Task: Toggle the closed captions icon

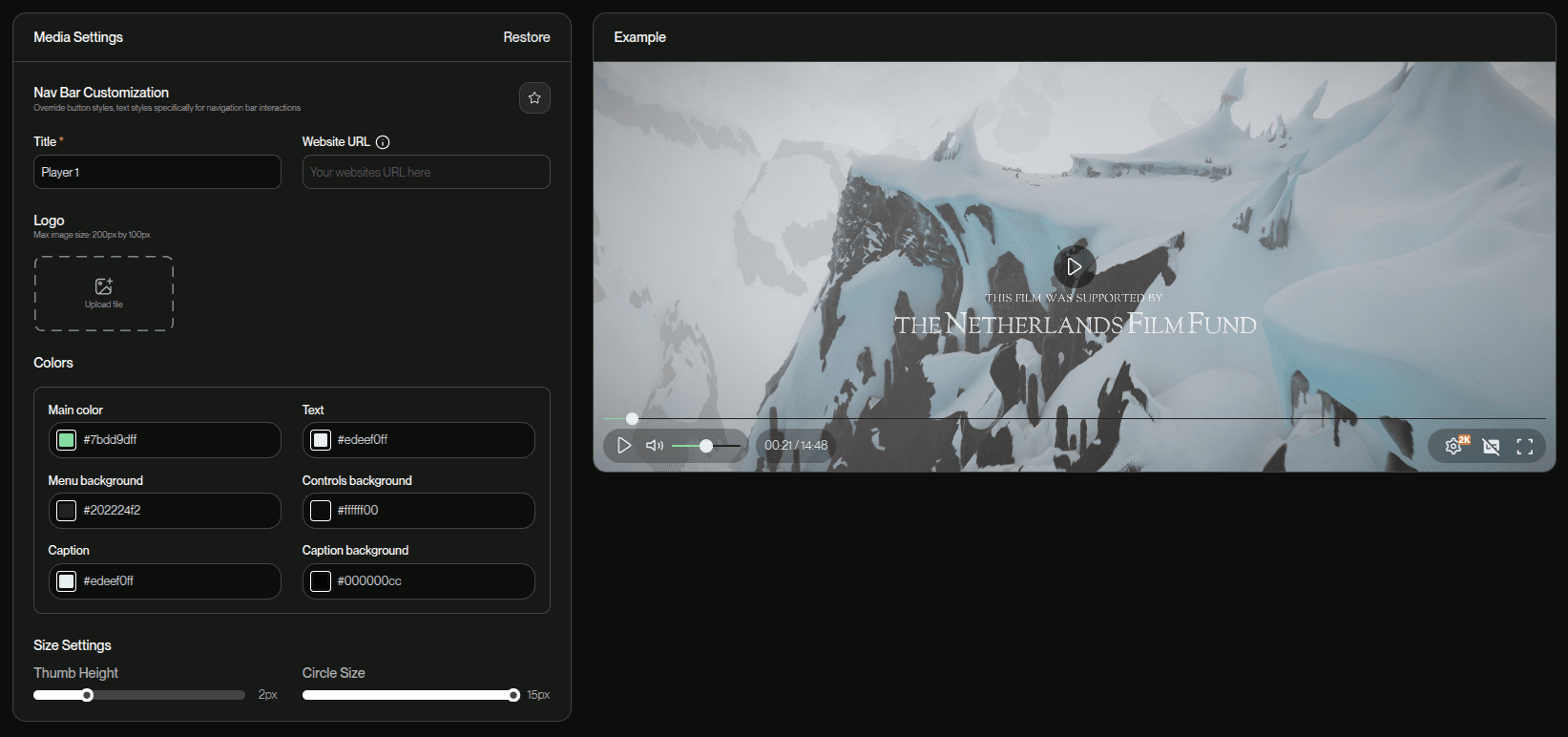Action: pos(1491,446)
